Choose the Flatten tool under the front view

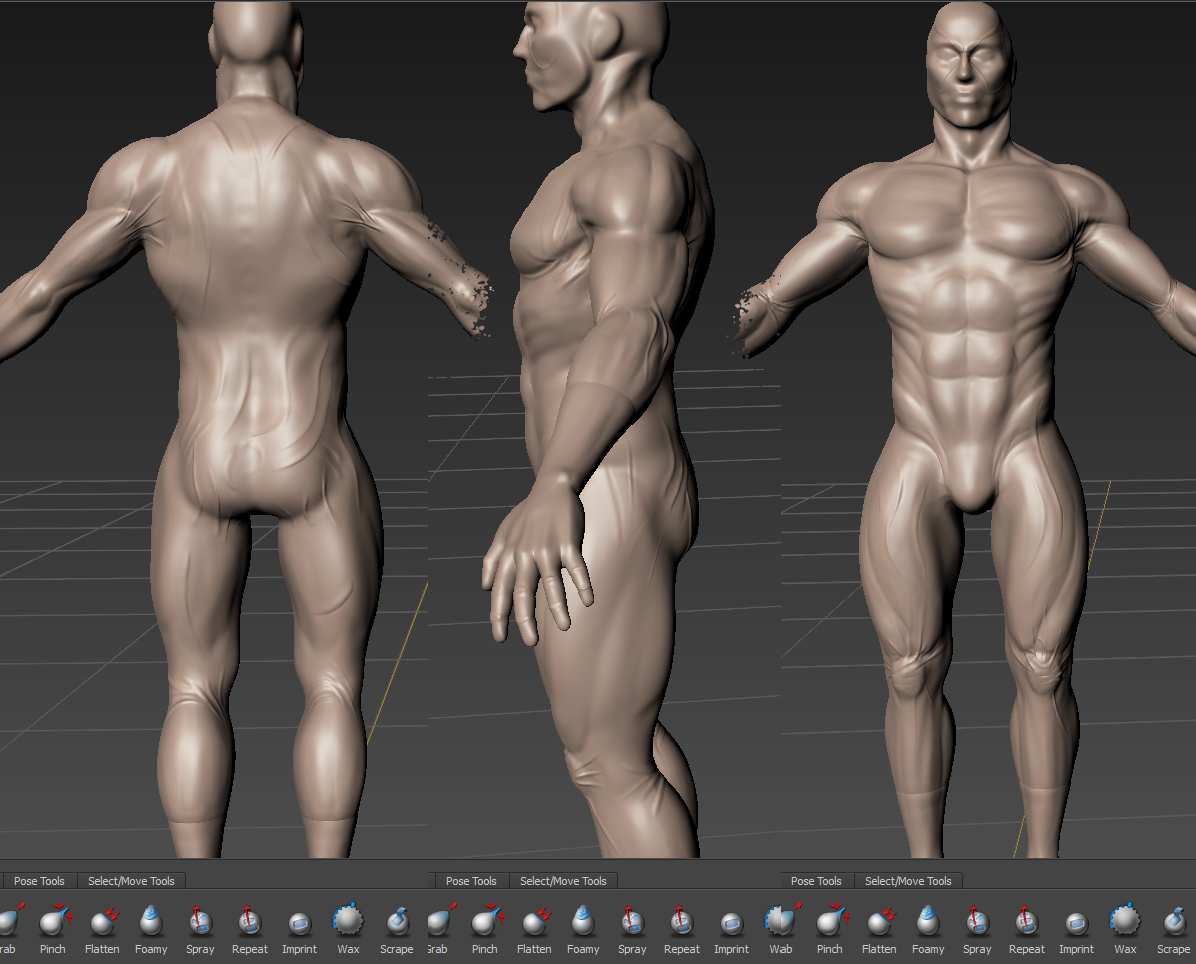[x=879, y=928]
